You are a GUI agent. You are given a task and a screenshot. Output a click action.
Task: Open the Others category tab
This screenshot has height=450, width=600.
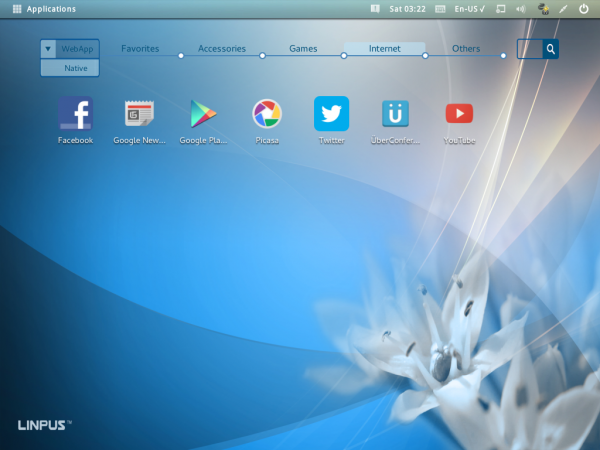466,49
